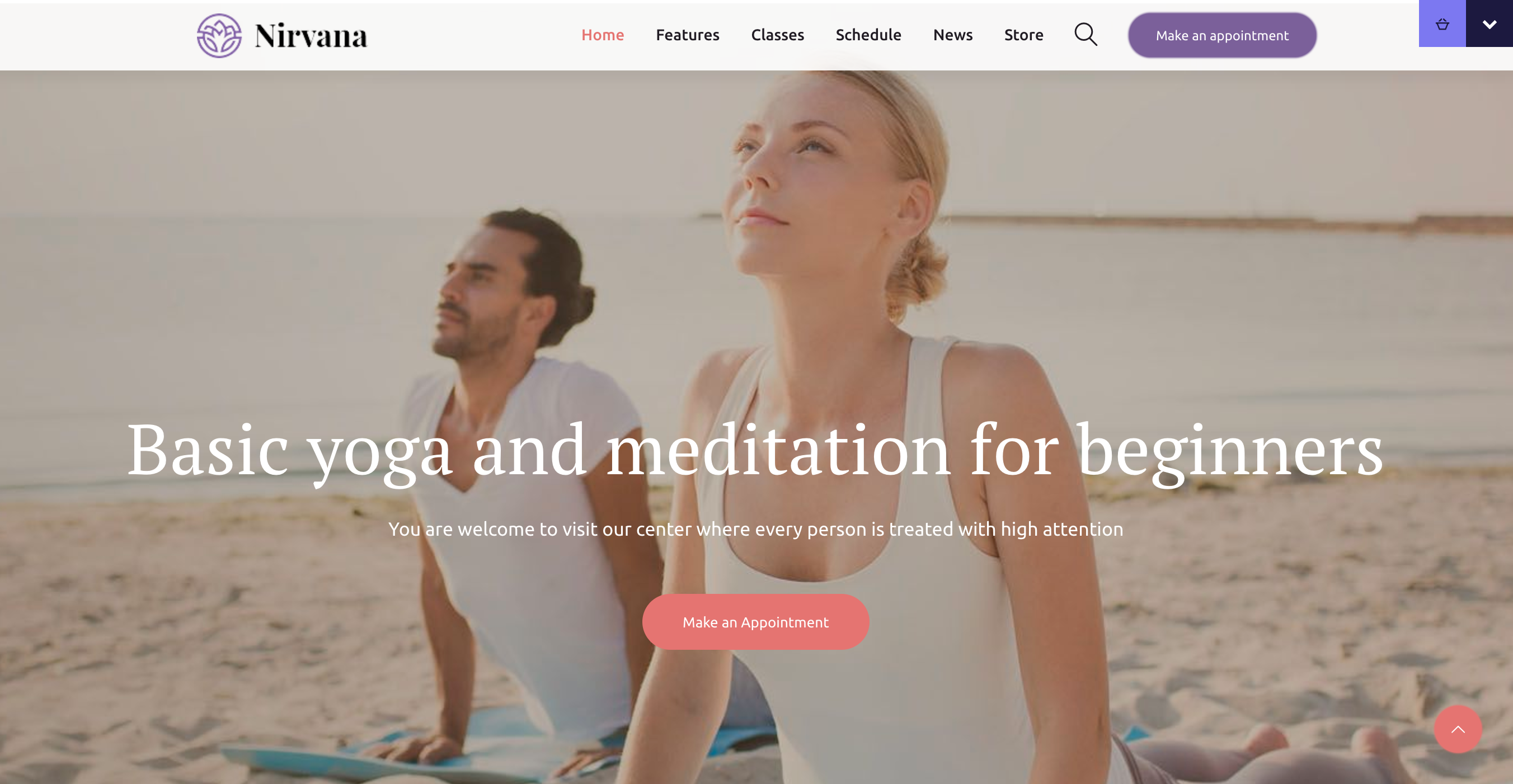Open the search icon
Image resolution: width=1513 pixels, height=784 pixels.
click(x=1085, y=34)
